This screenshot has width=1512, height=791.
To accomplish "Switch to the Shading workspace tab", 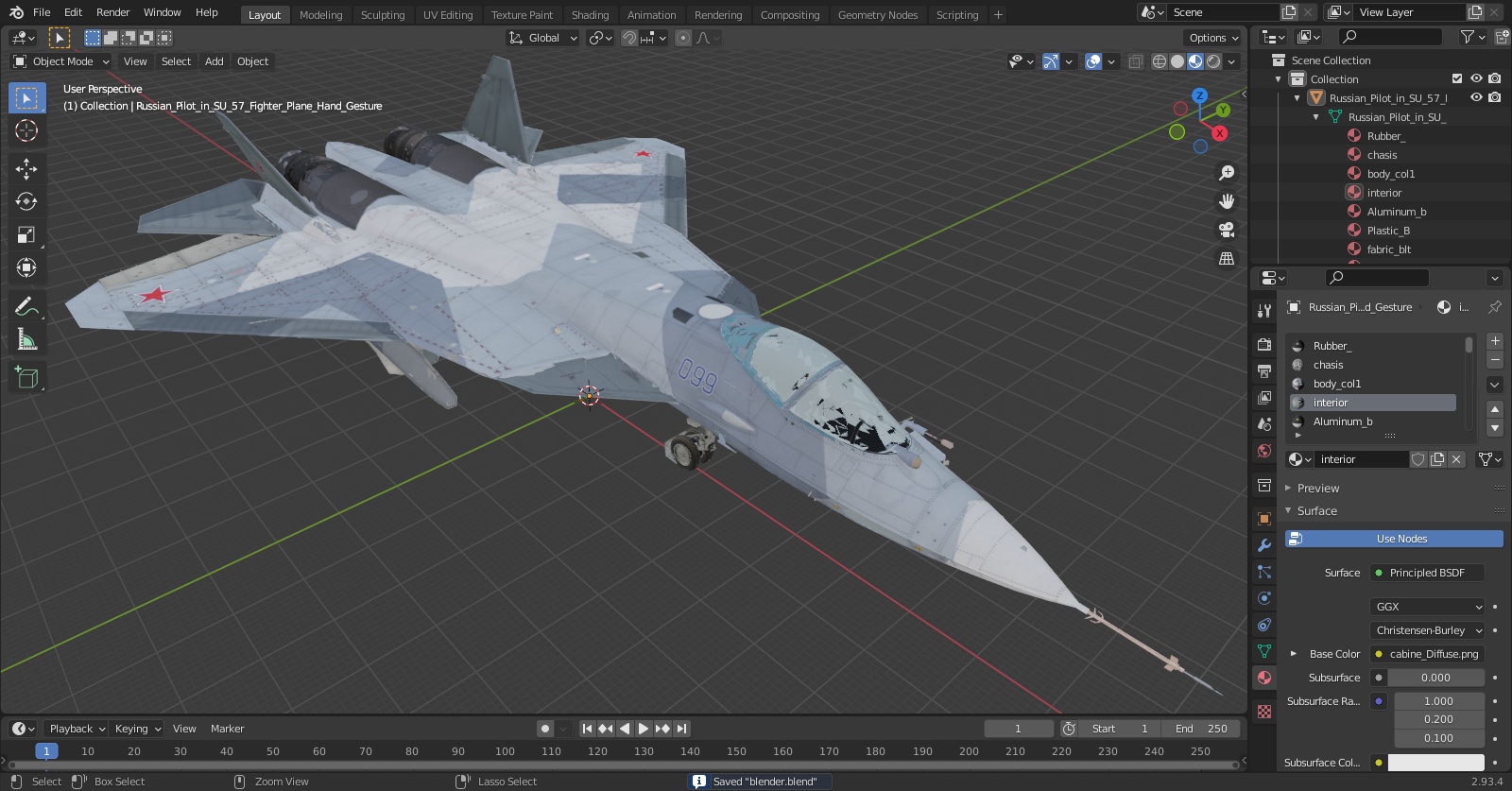I will 590,15.
